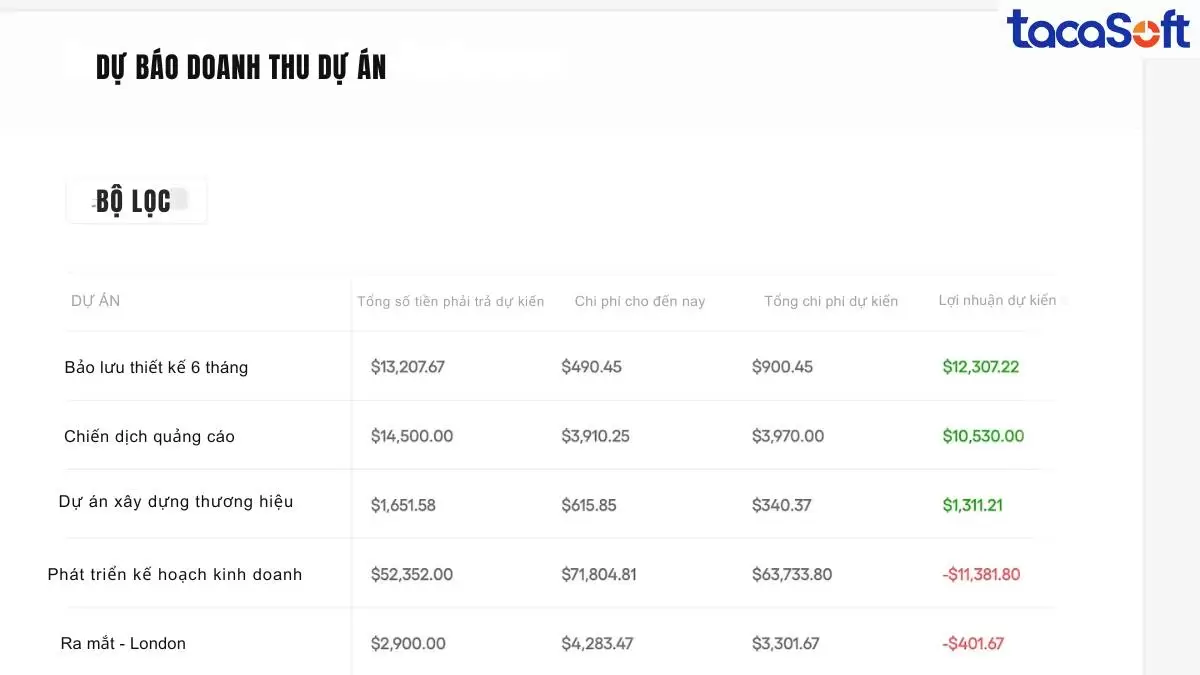Select the red -$11,381.80 profit value

981,574
